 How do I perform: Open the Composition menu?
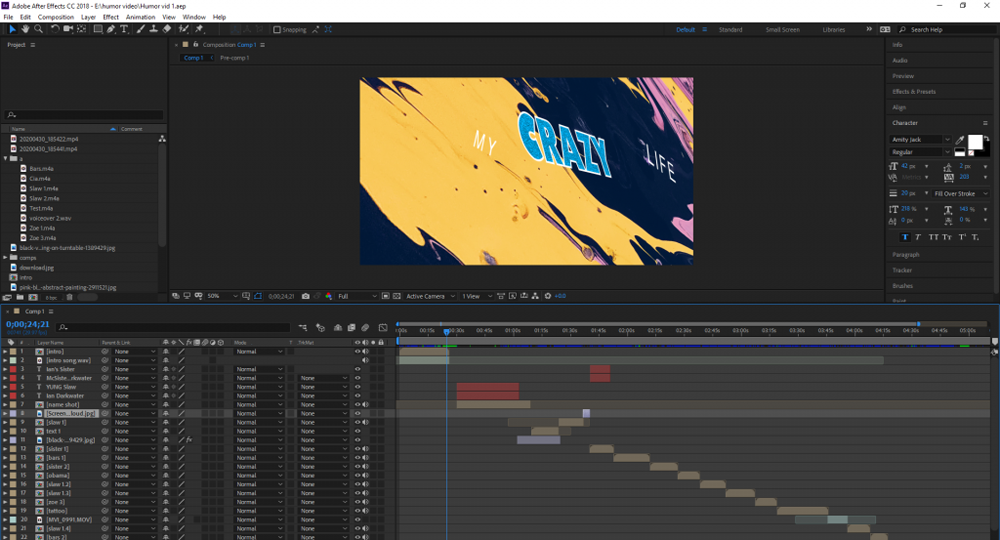pos(56,17)
